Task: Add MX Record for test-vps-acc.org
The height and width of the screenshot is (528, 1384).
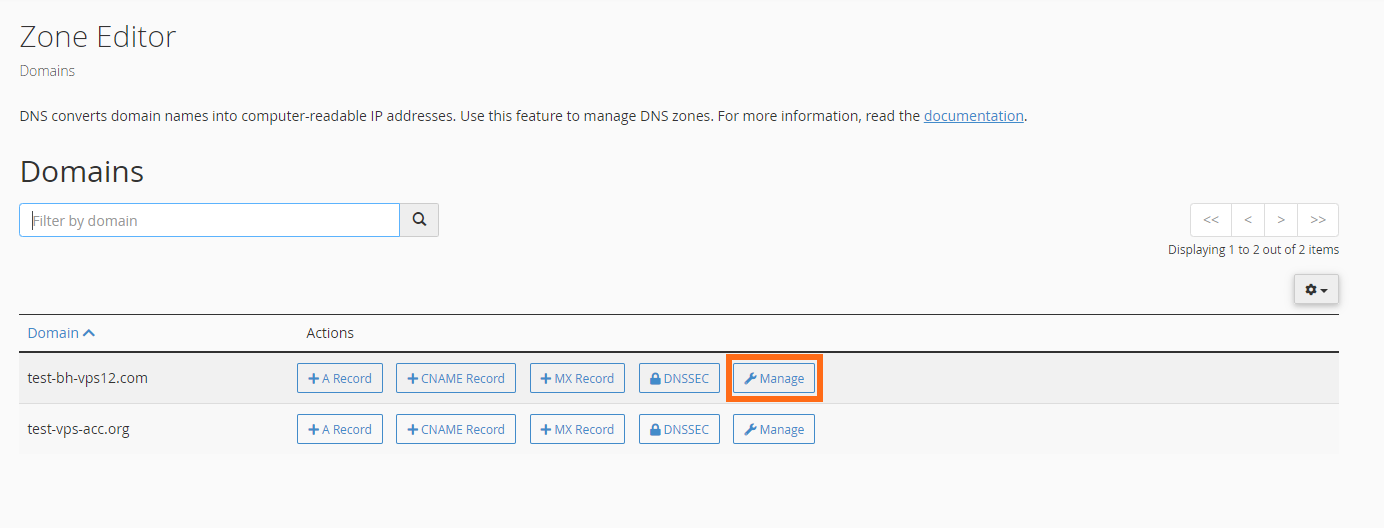Action: point(577,429)
